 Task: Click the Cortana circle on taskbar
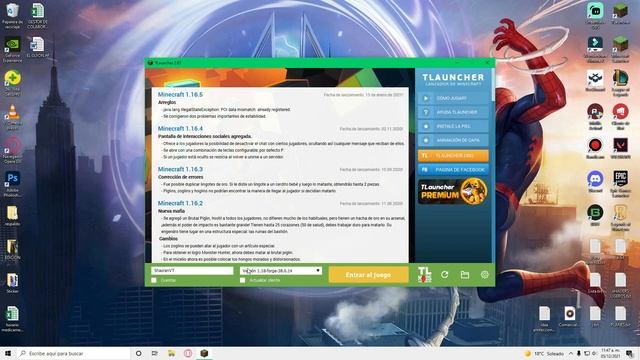(x=138, y=353)
